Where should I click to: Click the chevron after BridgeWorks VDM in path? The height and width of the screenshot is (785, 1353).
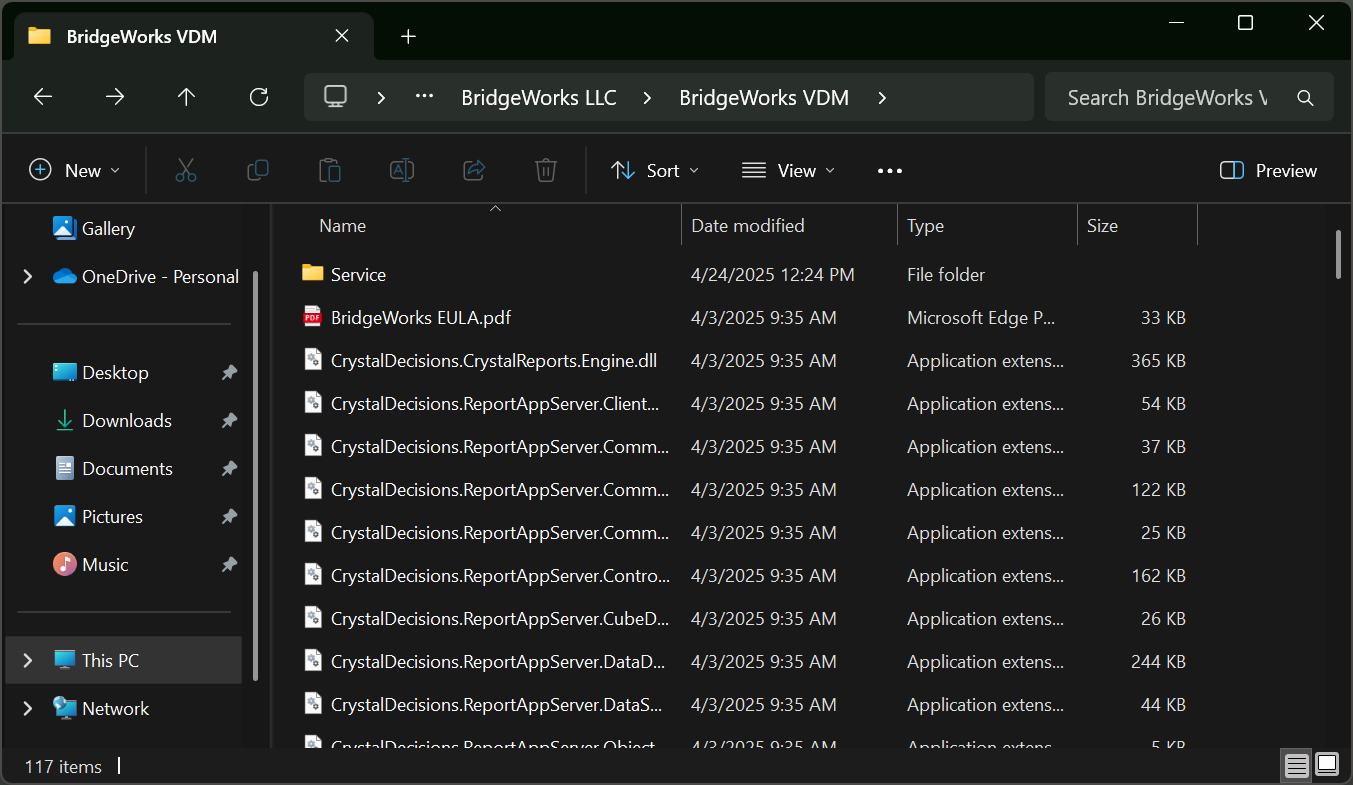(882, 97)
